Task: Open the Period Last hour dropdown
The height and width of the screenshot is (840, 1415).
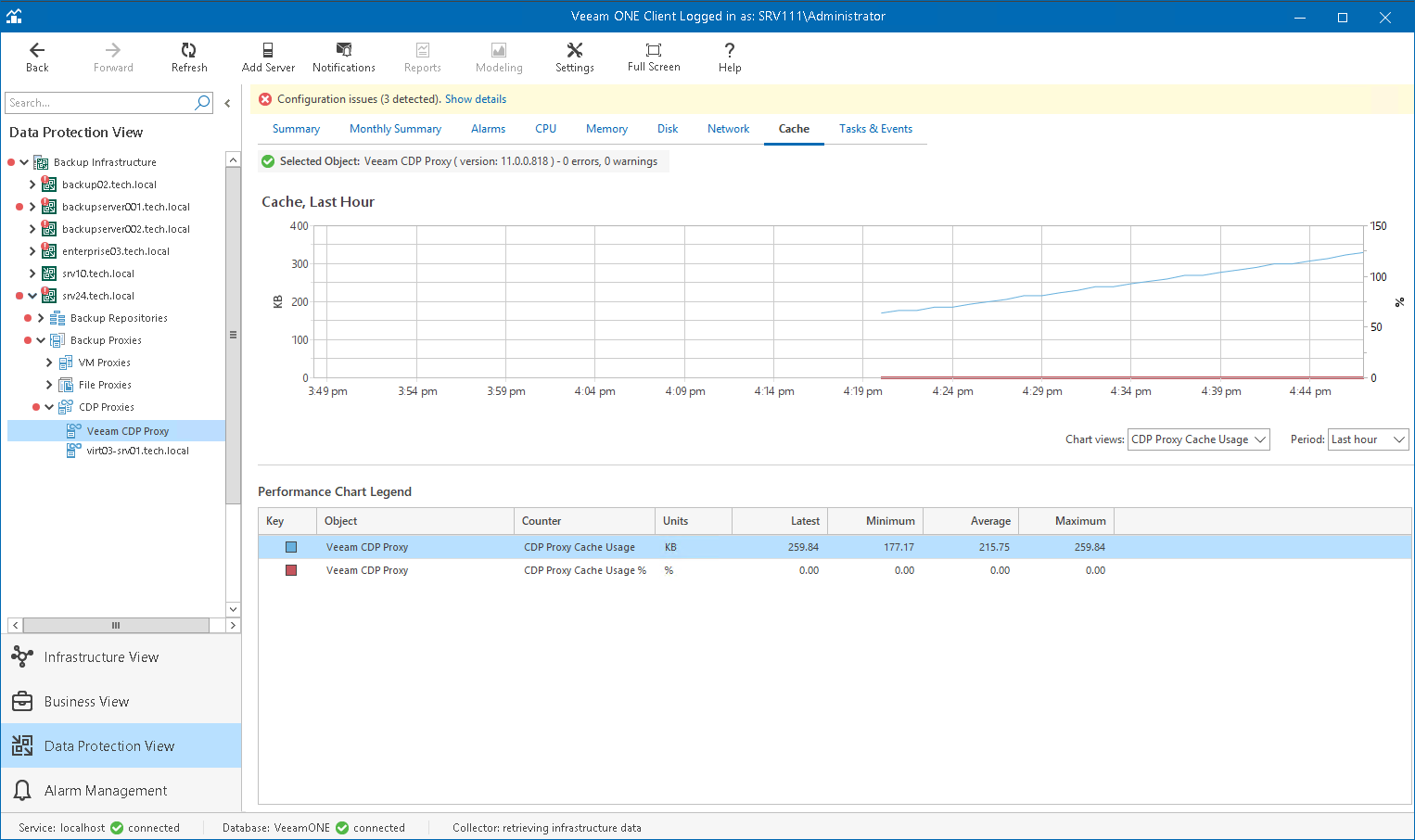Action: point(1368,439)
